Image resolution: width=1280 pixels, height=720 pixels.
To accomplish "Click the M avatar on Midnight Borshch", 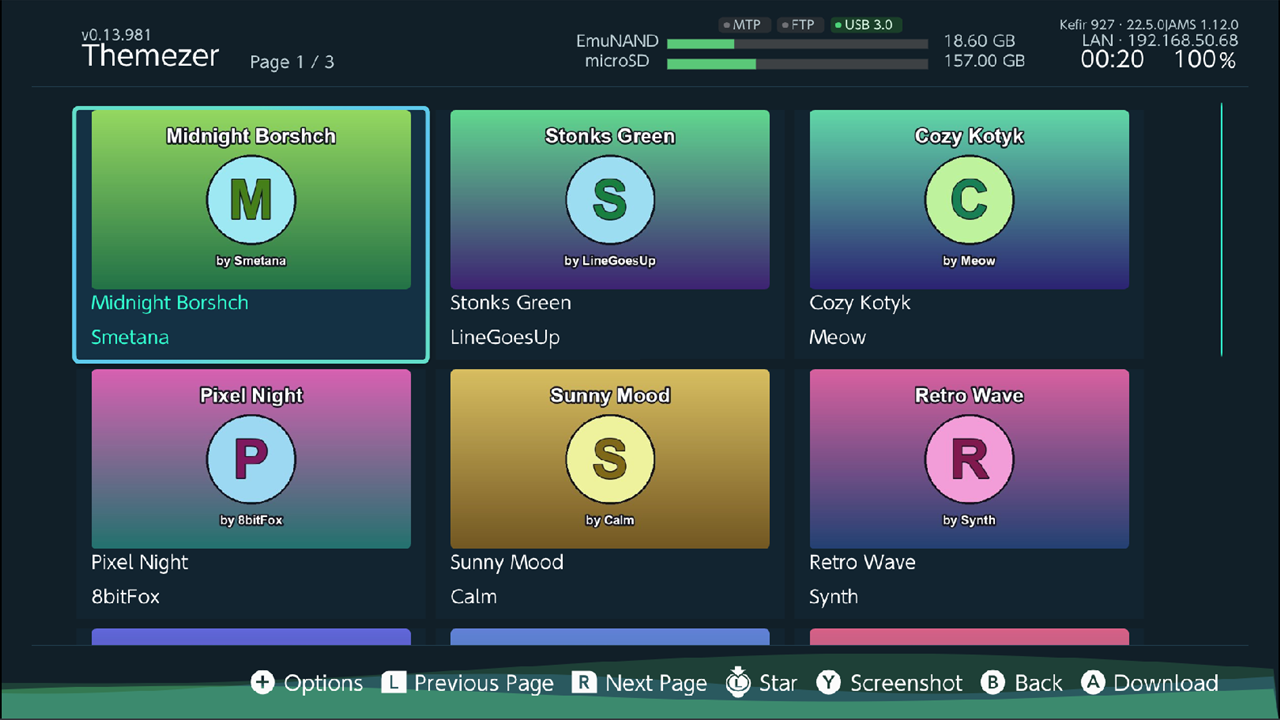I will [251, 200].
